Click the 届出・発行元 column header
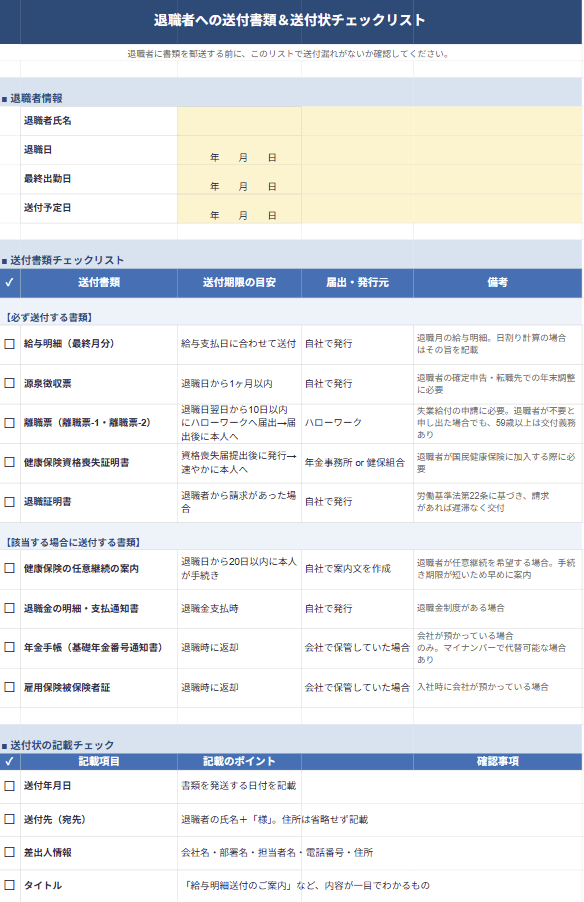Viewport: 584px width, 902px height. click(x=357, y=282)
